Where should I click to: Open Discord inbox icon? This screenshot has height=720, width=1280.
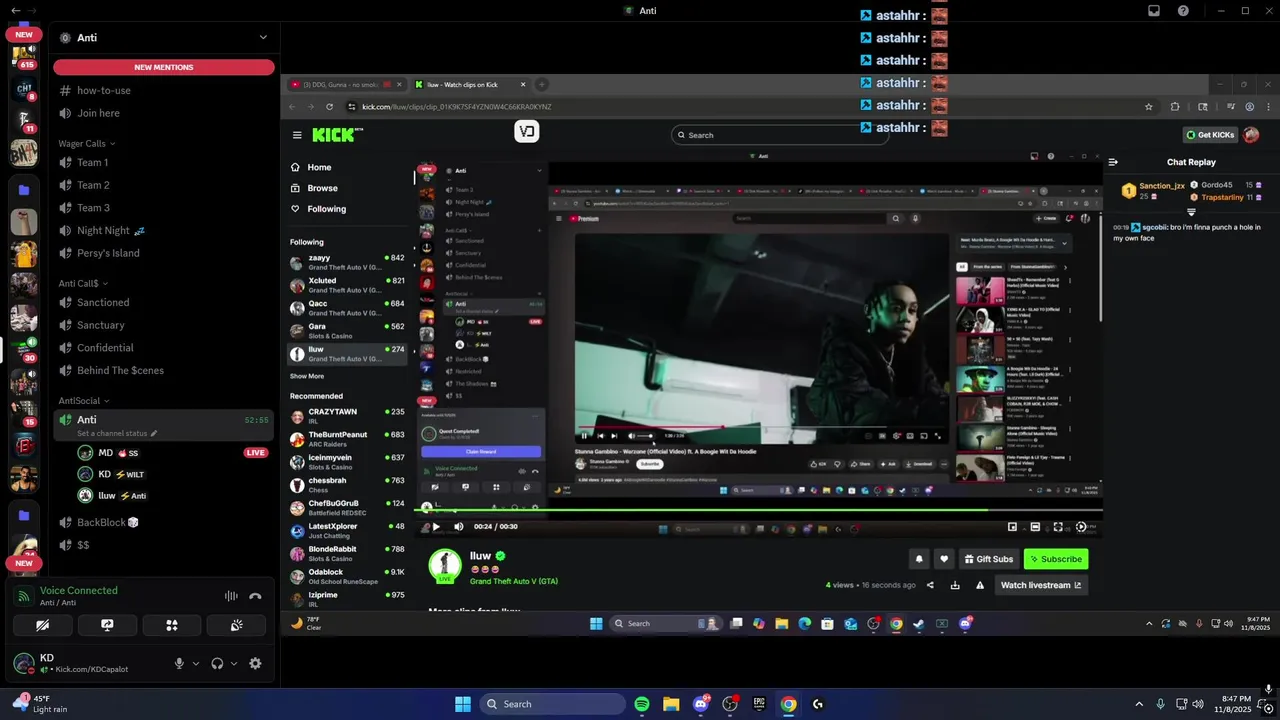pos(1154,11)
